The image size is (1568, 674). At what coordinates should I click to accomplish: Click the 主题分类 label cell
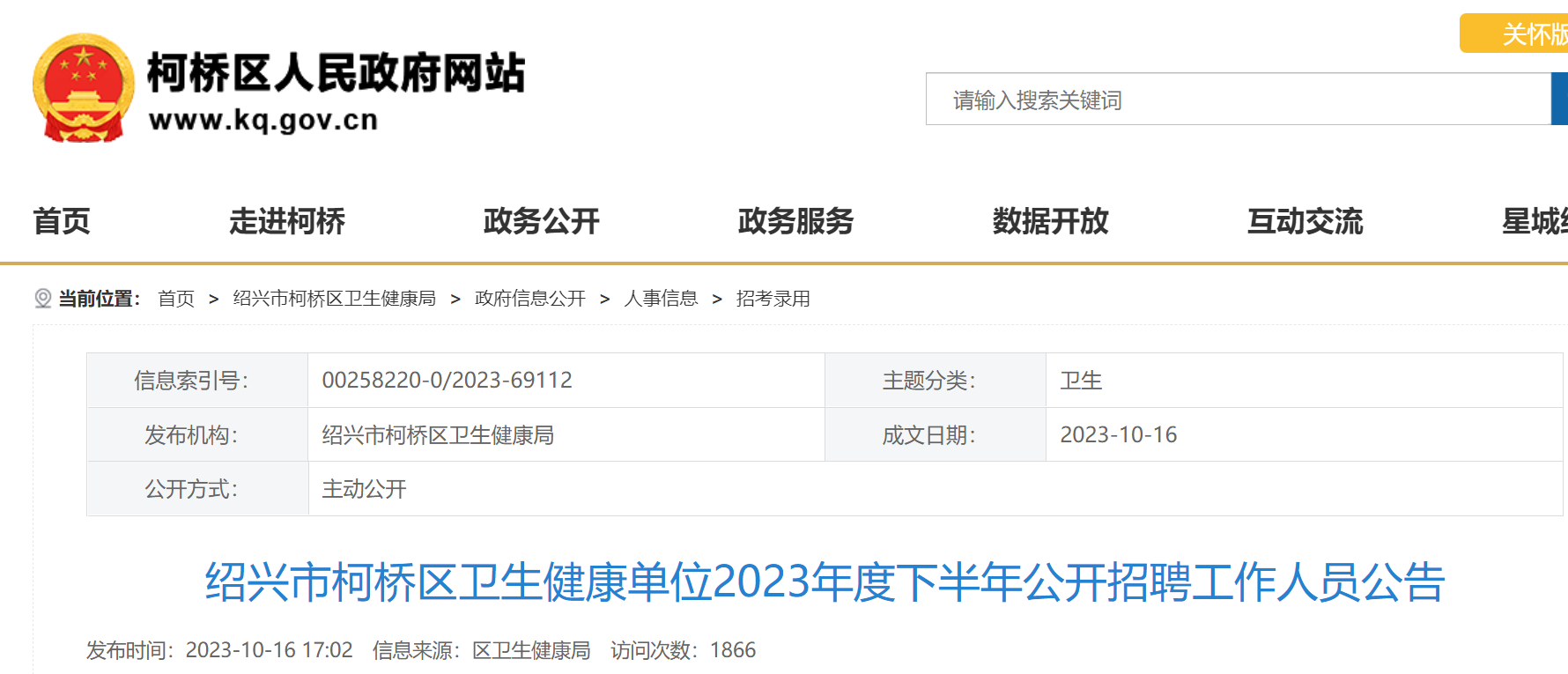click(936, 381)
